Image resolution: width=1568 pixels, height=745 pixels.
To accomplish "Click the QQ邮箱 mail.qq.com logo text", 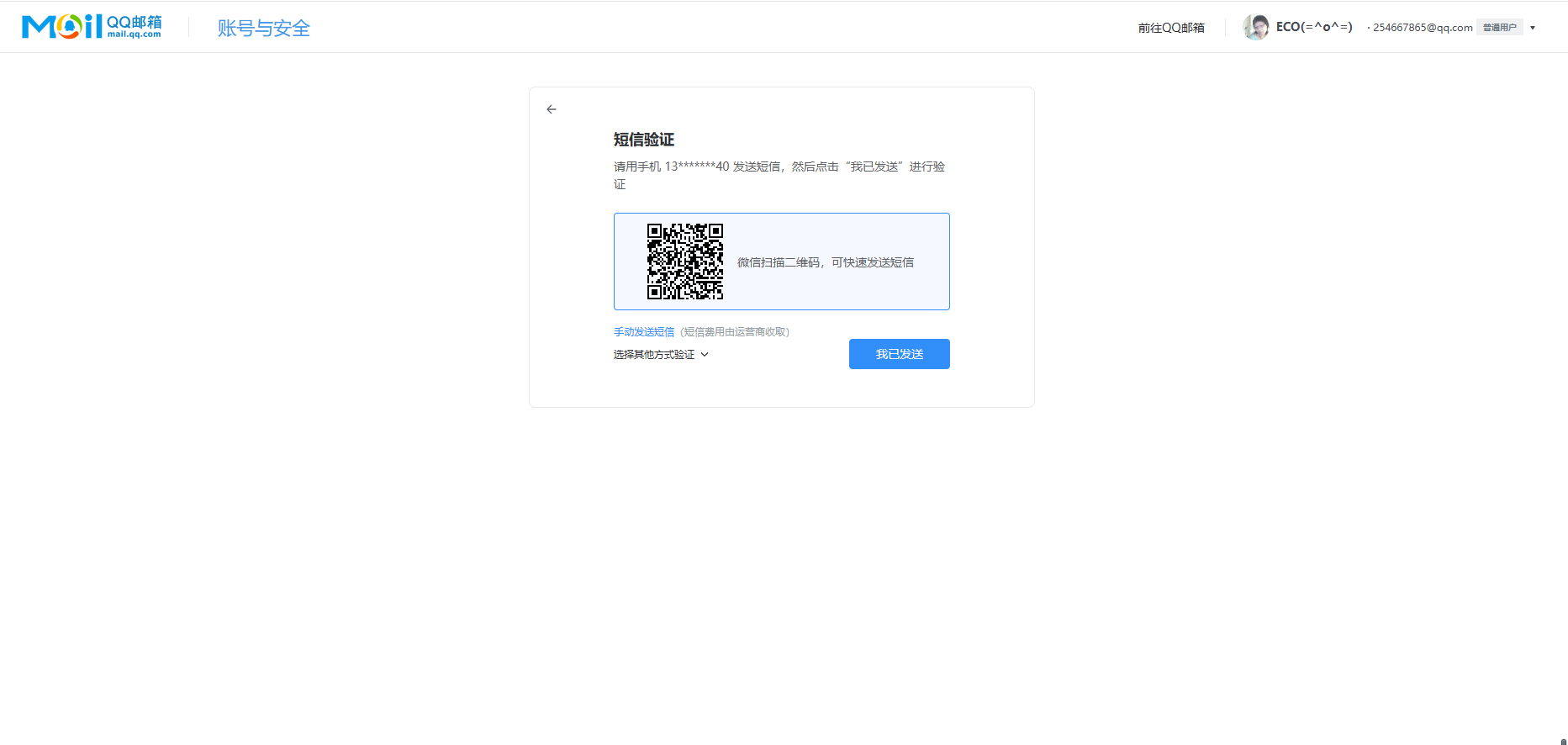I will (135, 27).
